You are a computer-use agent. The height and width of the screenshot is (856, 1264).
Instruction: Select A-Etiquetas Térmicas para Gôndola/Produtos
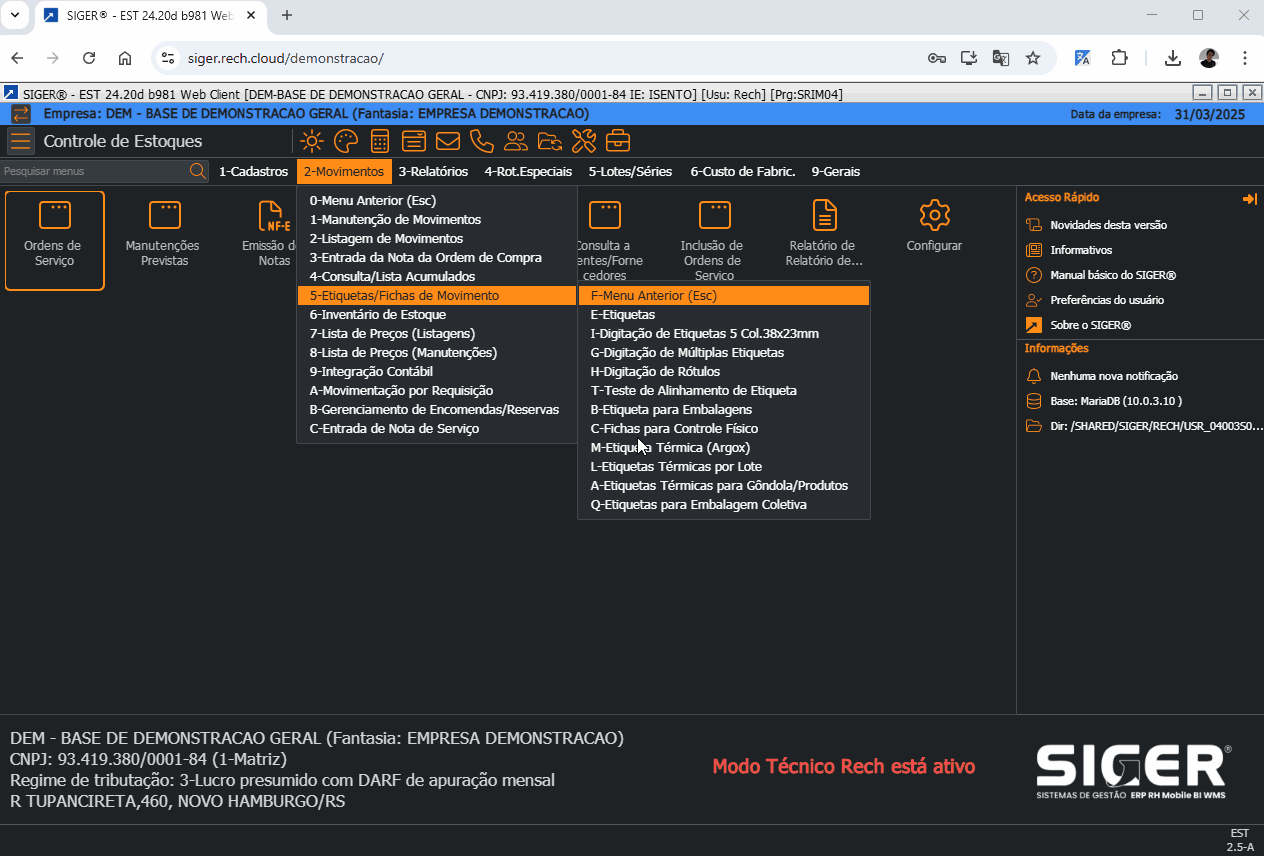coord(724,485)
